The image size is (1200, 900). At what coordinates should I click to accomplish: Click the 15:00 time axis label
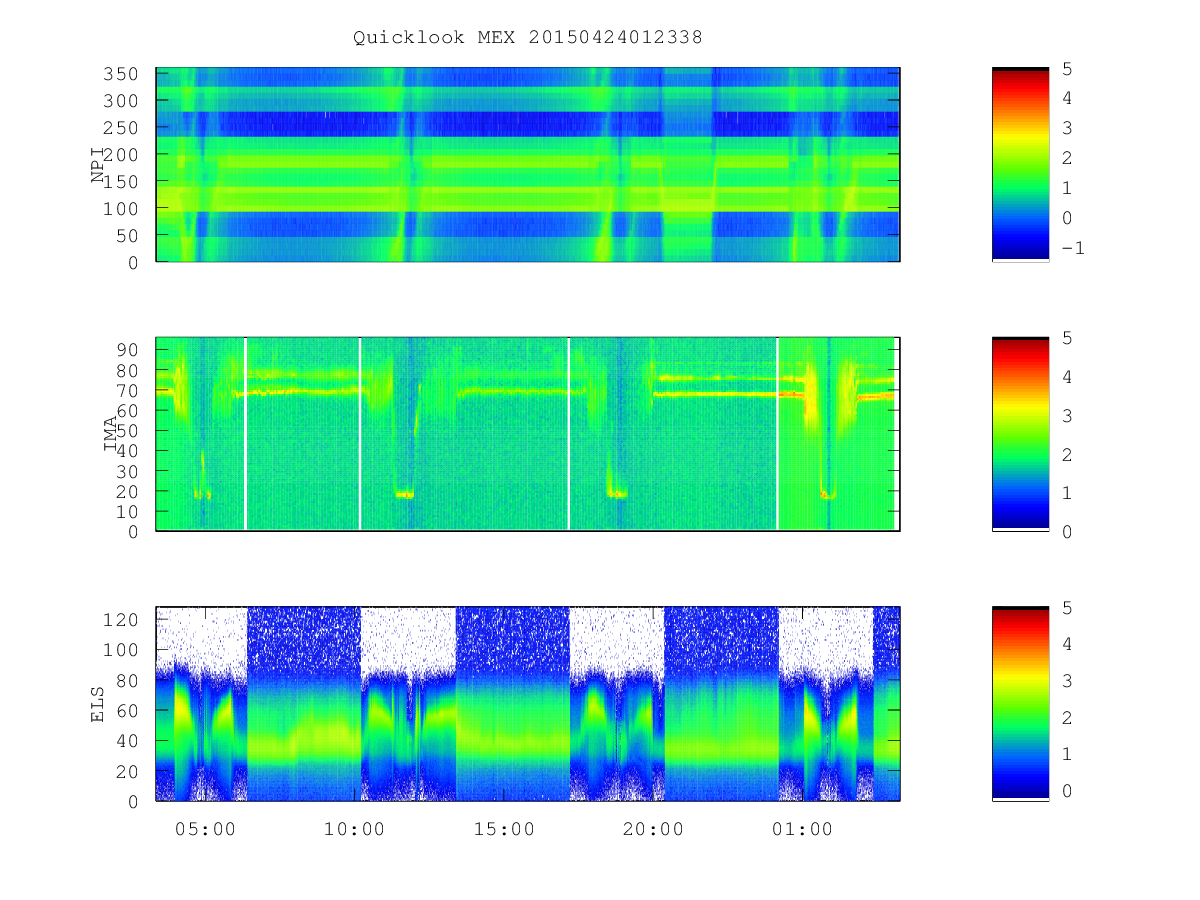[504, 829]
